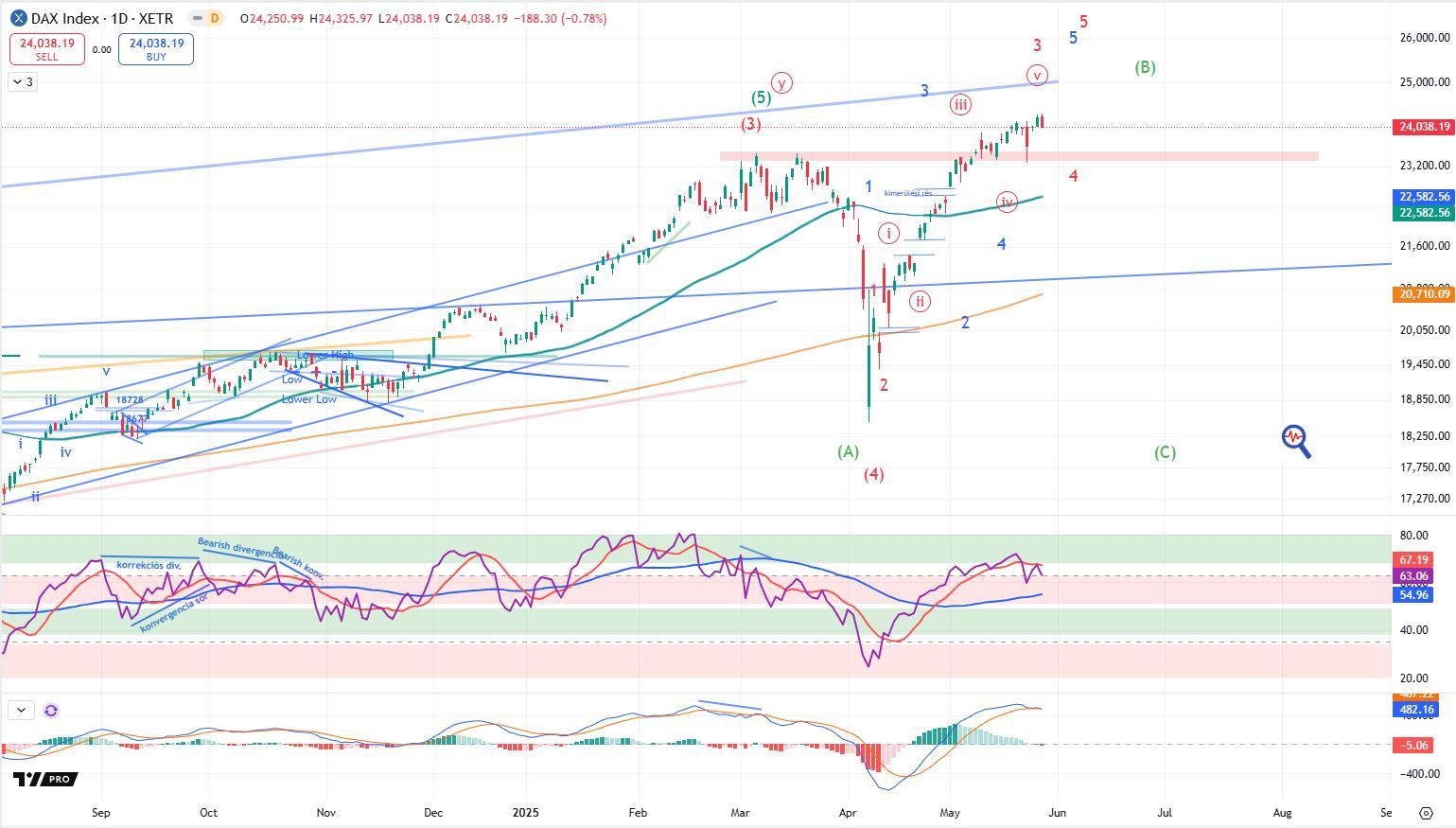Image resolution: width=1456 pixels, height=828 pixels.
Task: Click the orange D badge next to symbol
Action: [215, 18]
